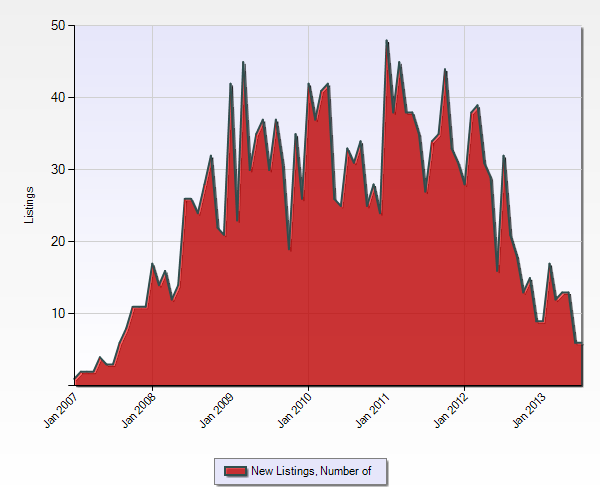Click the curve peak at Jan 2008 gridline
This screenshot has height=500, width=600.
tap(152, 264)
